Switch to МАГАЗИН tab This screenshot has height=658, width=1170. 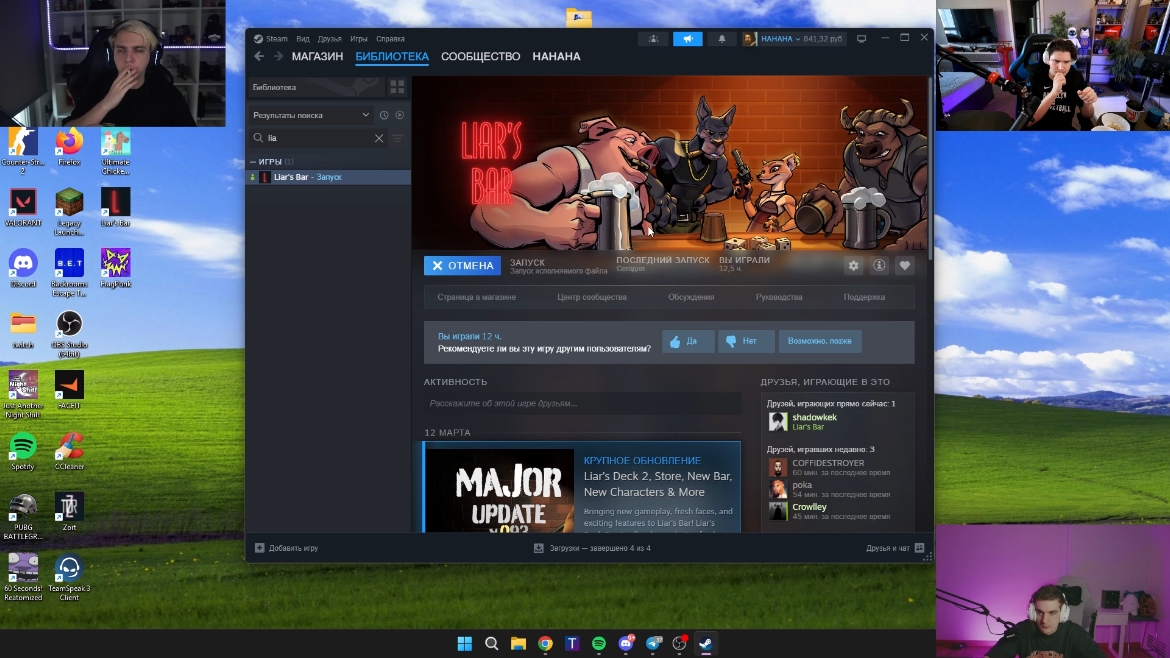[317, 57]
